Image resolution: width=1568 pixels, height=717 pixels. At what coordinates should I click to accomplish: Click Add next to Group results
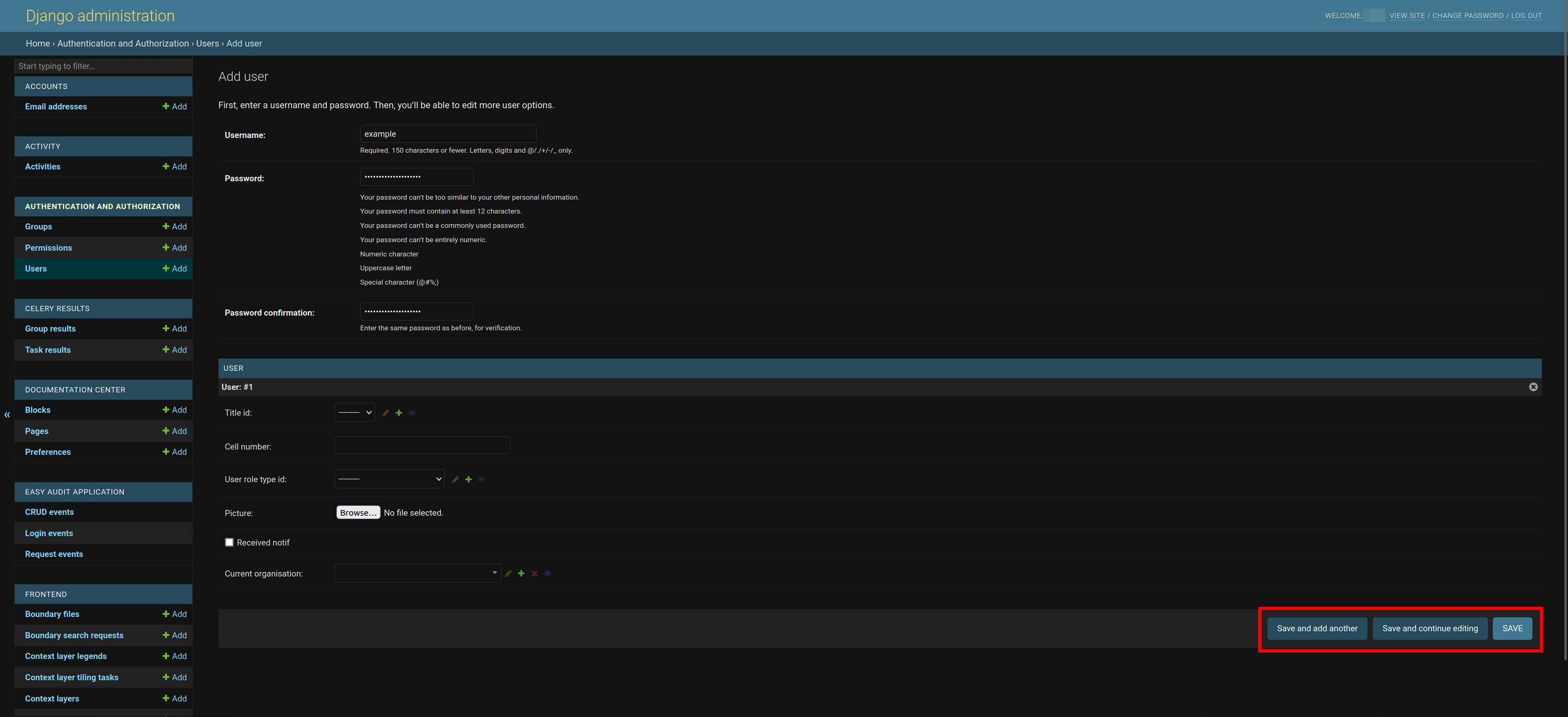[x=175, y=329]
